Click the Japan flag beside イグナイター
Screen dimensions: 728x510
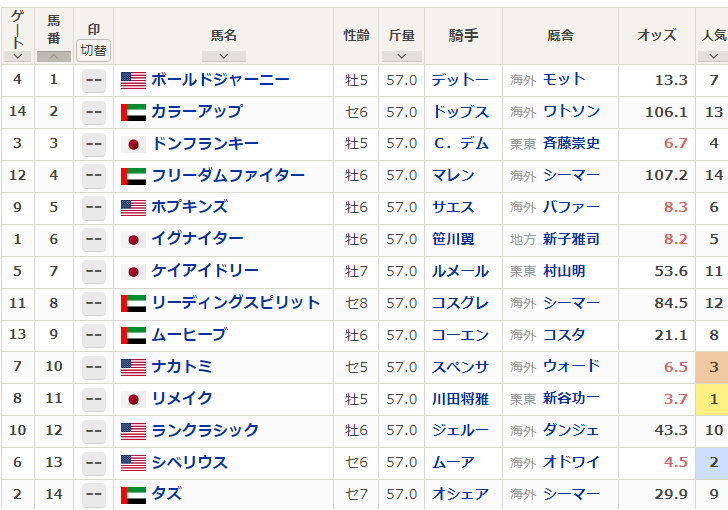tap(133, 239)
